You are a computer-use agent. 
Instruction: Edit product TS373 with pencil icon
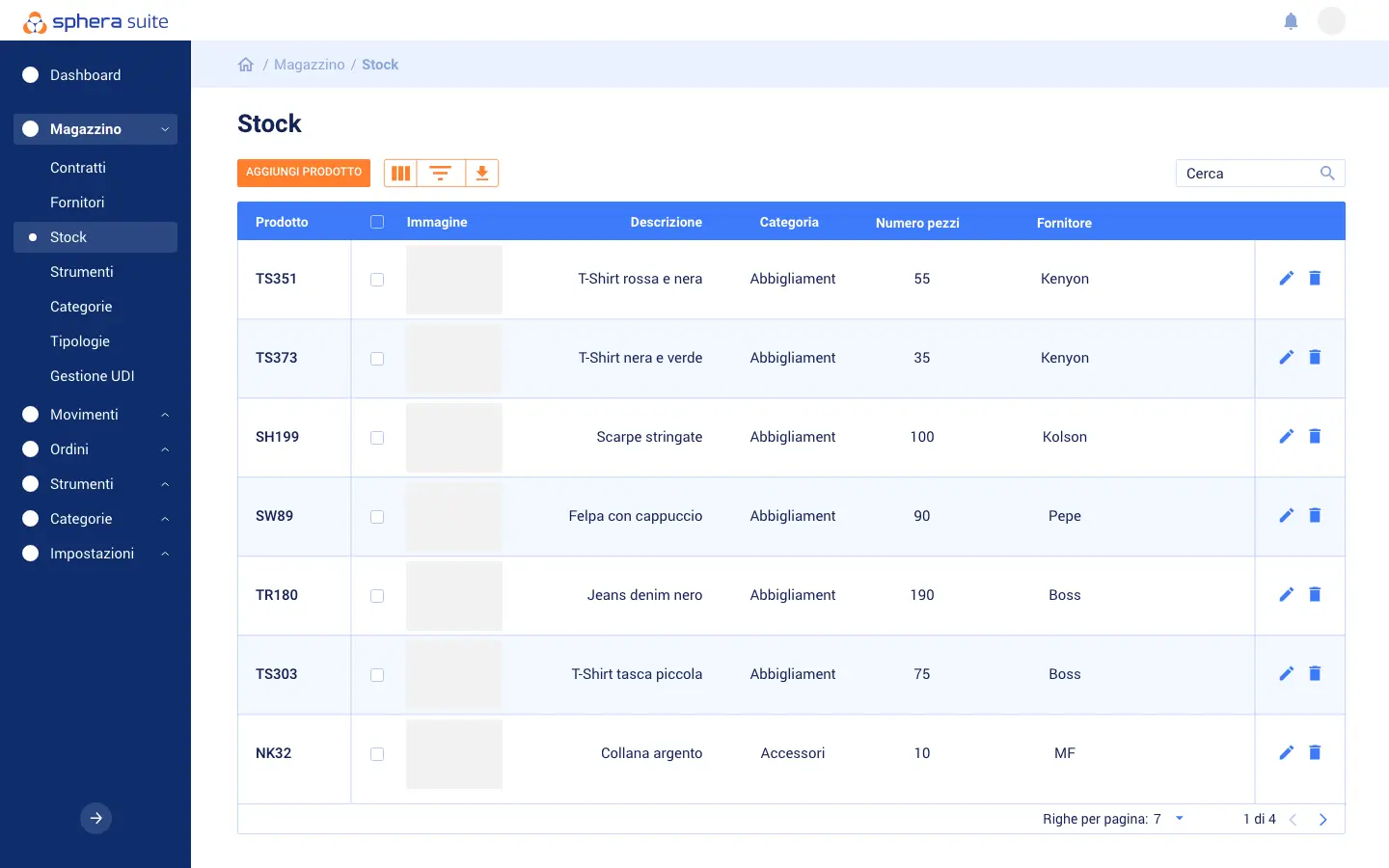click(x=1286, y=358)
